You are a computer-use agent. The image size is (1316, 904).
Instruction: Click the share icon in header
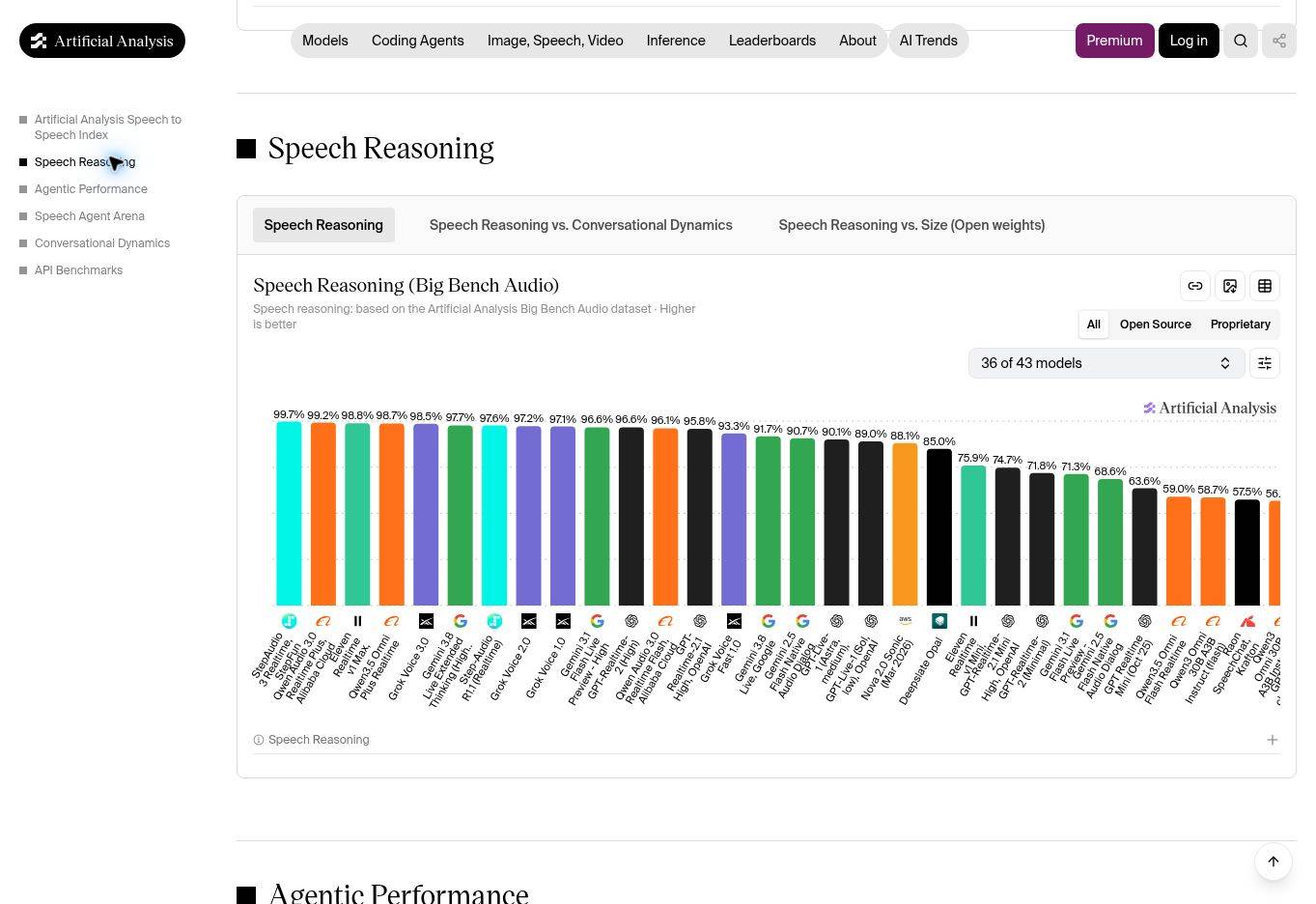1279,41
